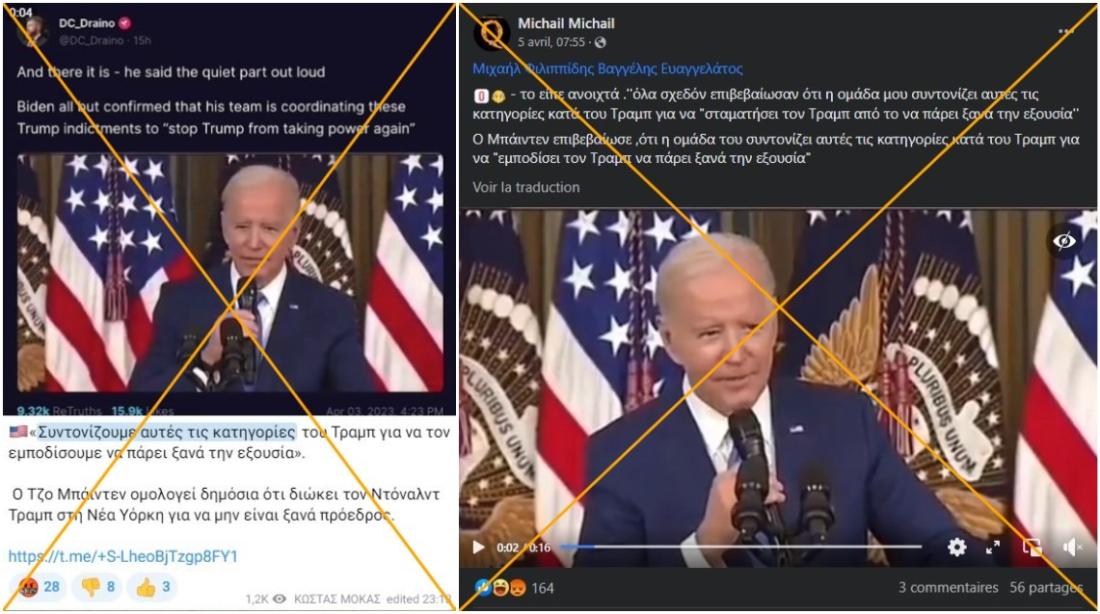Open the Biden video thumbnail in DC_Draino post

(230, 273)
